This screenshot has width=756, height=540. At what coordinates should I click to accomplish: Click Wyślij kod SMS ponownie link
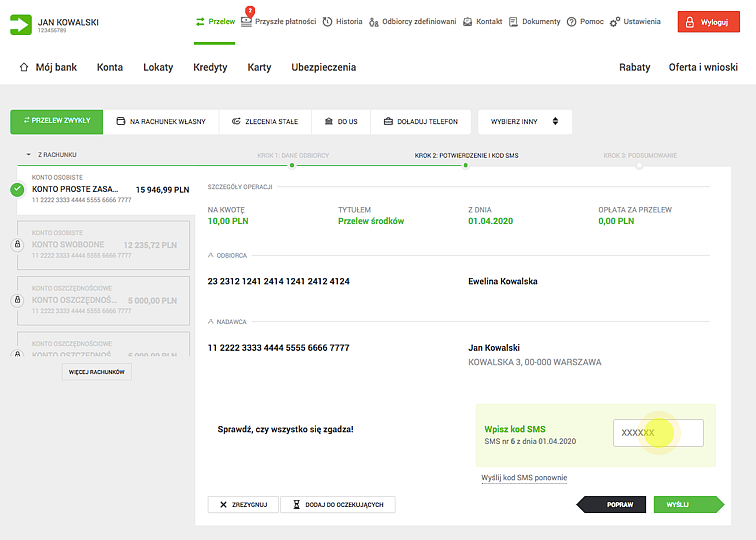coord(524,478)
